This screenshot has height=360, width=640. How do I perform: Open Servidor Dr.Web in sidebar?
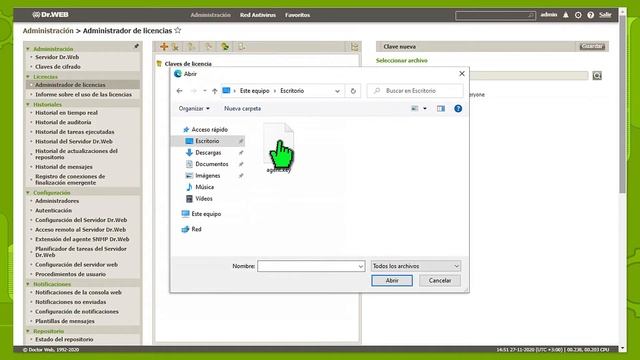click(57, 57)
